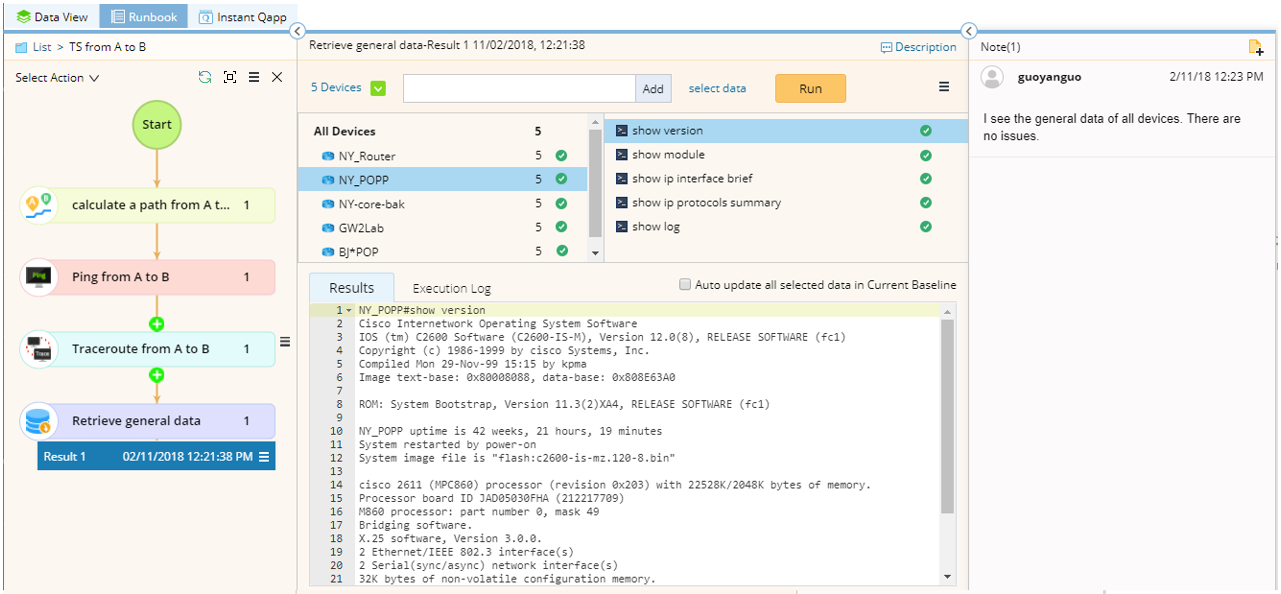Add a new note using the note icon
Image resolution: width=1281 pixels, height=594 pixels.
1256,47
